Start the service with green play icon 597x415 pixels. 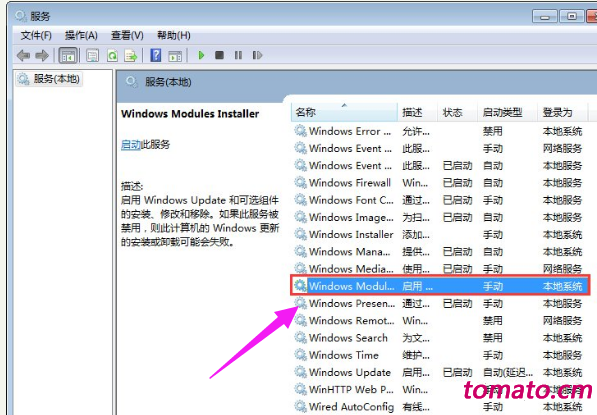coord(201,56)
